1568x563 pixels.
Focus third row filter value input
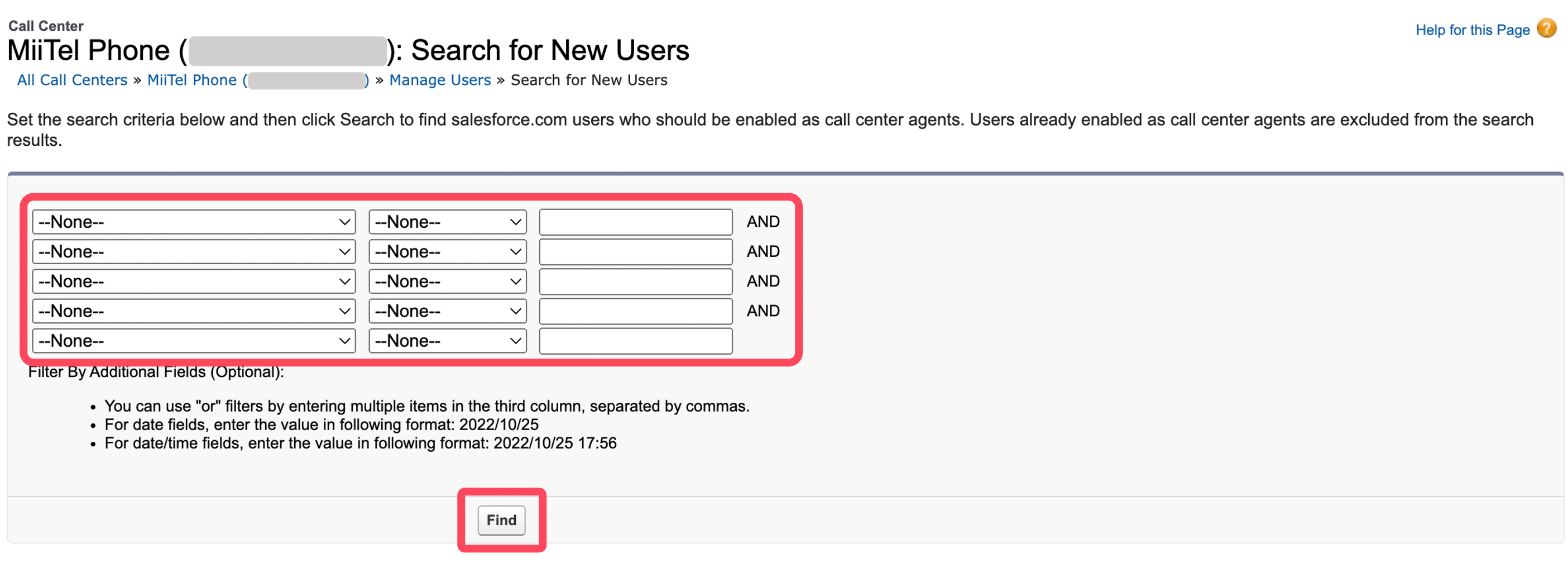(x=635, y=281)
